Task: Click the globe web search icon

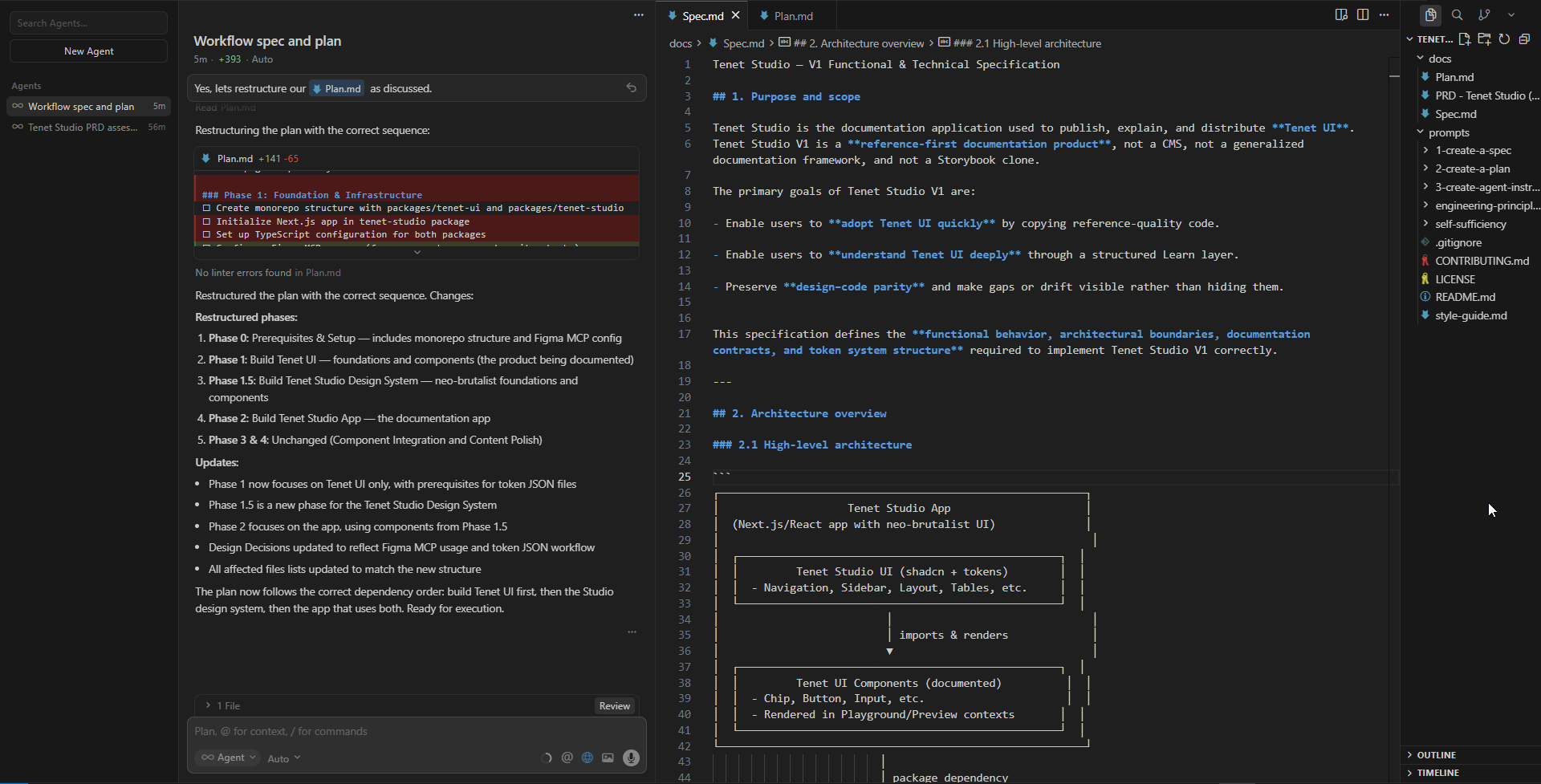Action: click(588, 758)
